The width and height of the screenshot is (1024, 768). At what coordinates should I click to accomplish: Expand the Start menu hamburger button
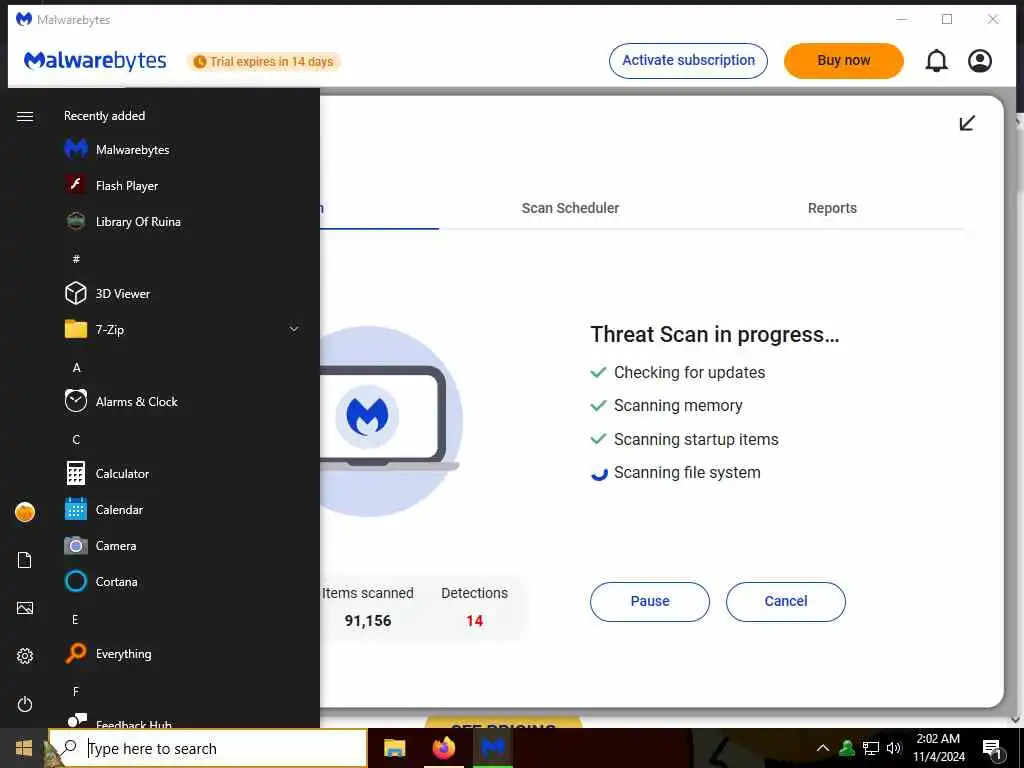(x=25, y=116)
